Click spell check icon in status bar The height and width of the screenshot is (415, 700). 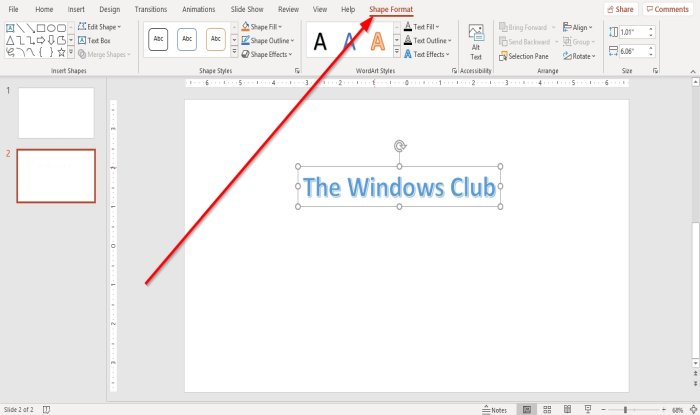pyautogui.click(x=46, y=410)
